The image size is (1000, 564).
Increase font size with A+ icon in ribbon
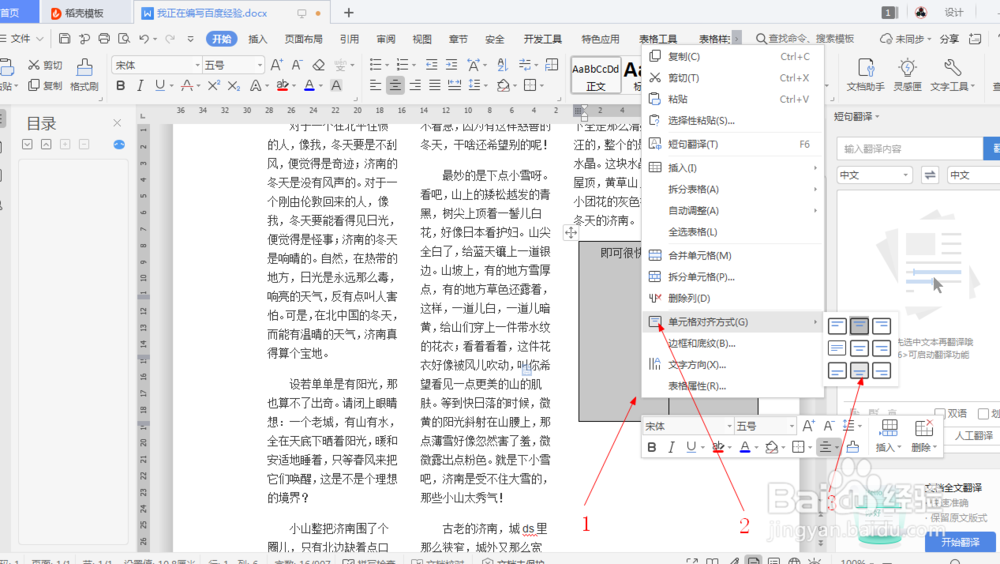pyautogui.click(x=276, y=64)
